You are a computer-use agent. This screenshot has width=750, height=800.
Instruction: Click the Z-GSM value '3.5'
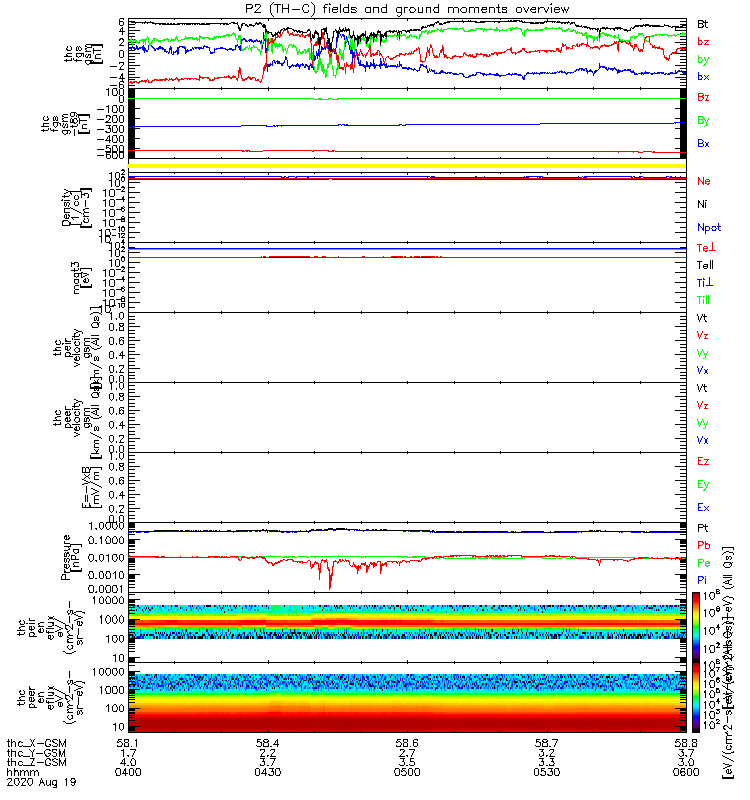407,763
